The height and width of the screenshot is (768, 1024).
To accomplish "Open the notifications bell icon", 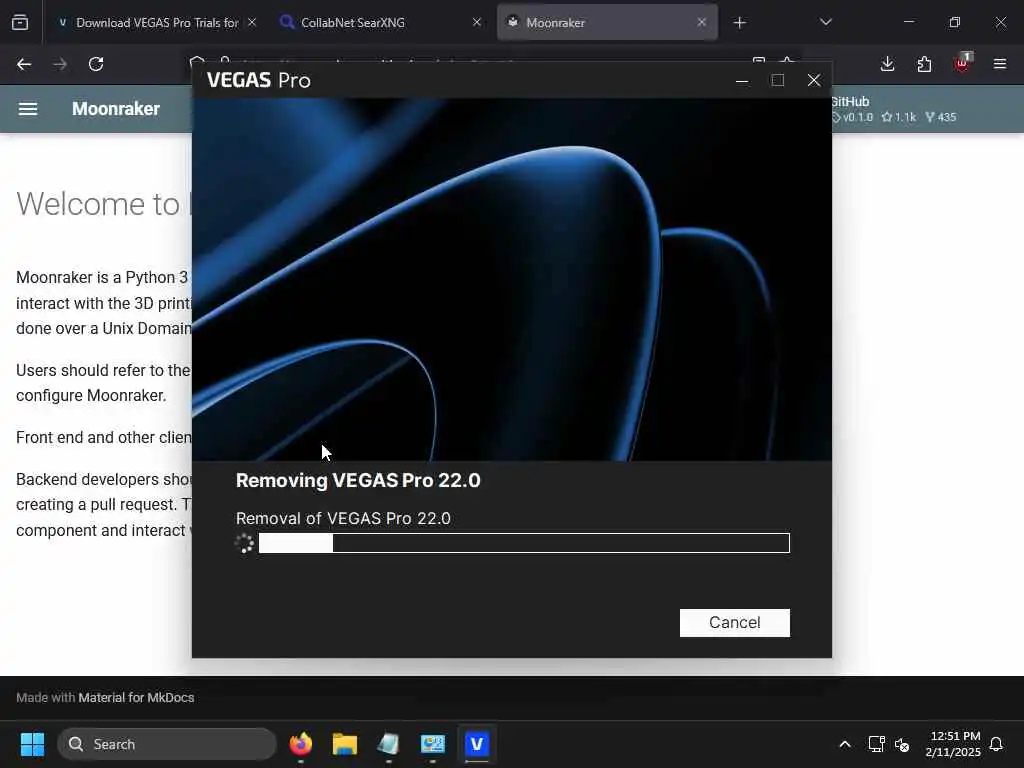I will pyautogui.click(x=996, y=744).
